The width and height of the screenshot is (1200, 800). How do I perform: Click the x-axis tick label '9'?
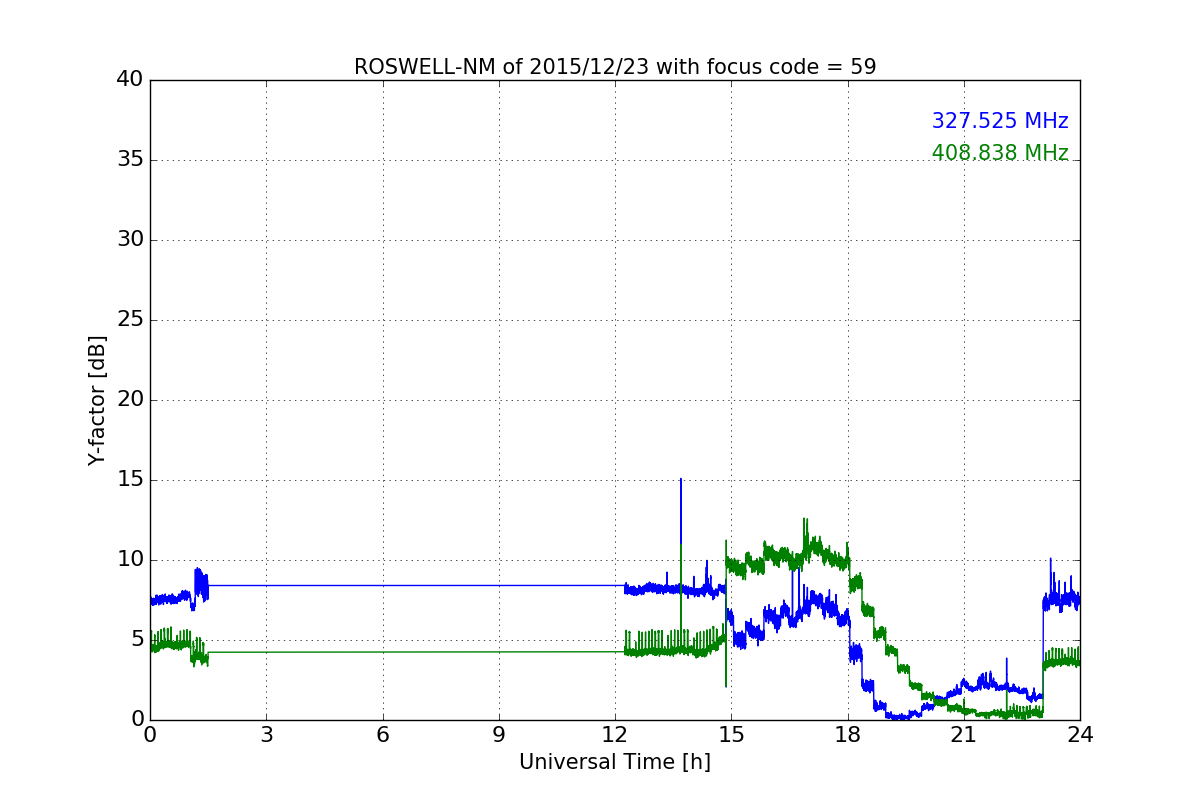499,735
